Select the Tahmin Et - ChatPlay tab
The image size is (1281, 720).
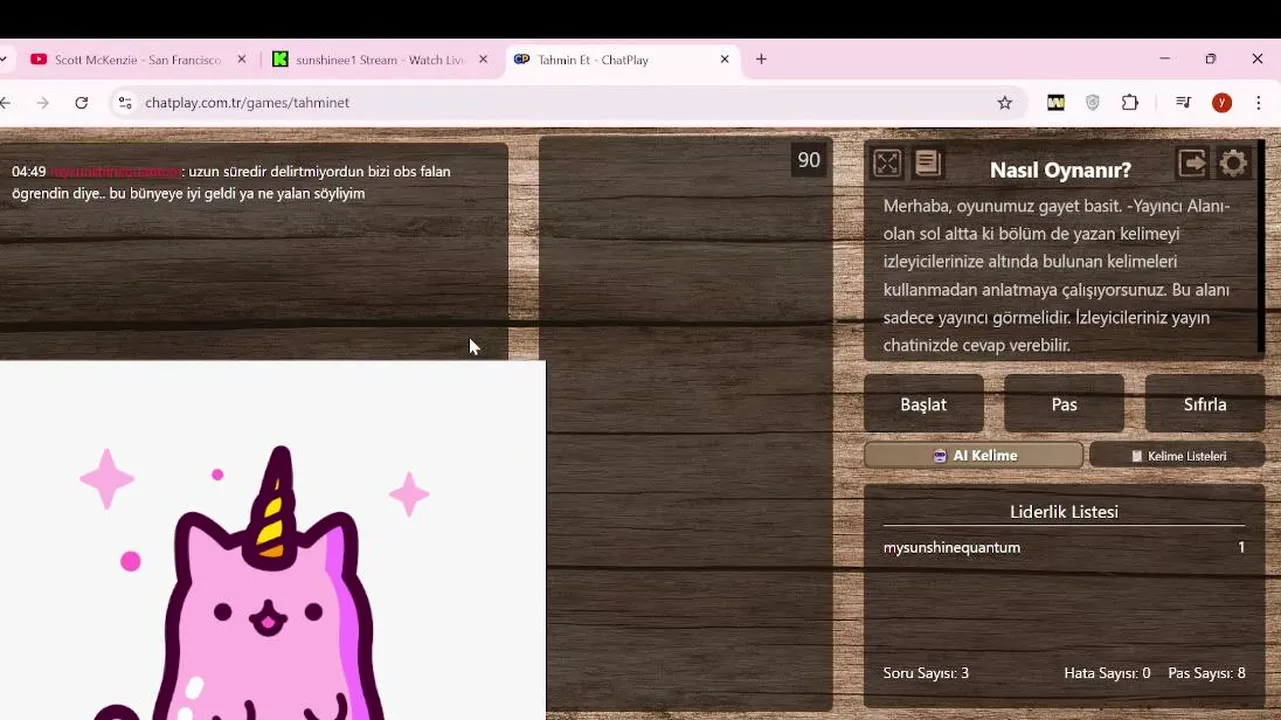(x=624, y=59)
